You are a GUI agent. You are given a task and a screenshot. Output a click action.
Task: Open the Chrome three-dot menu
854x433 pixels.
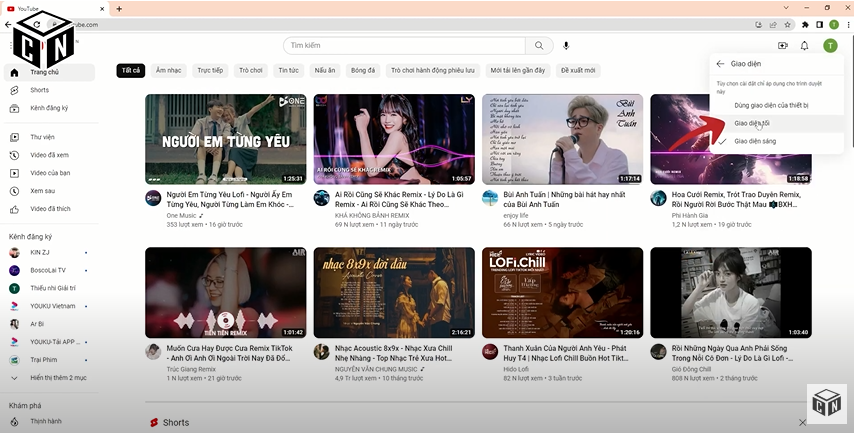[847, 24]
